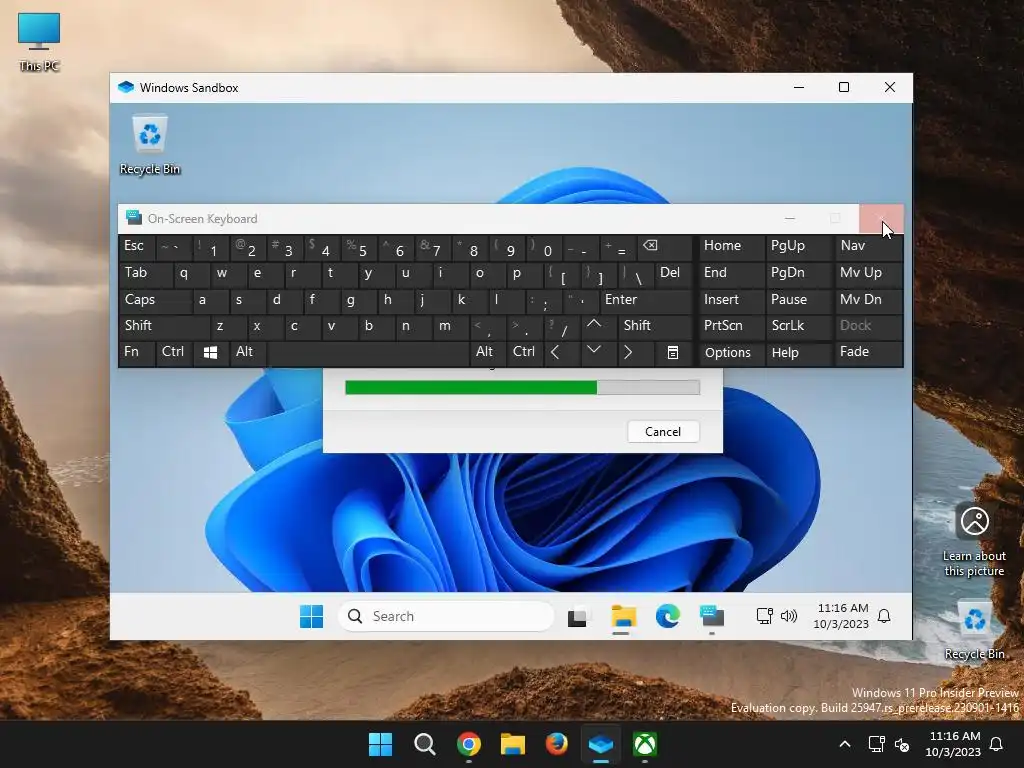Open Task View in sandbox taskbar

pyautogui.click(x=577, y=616)
